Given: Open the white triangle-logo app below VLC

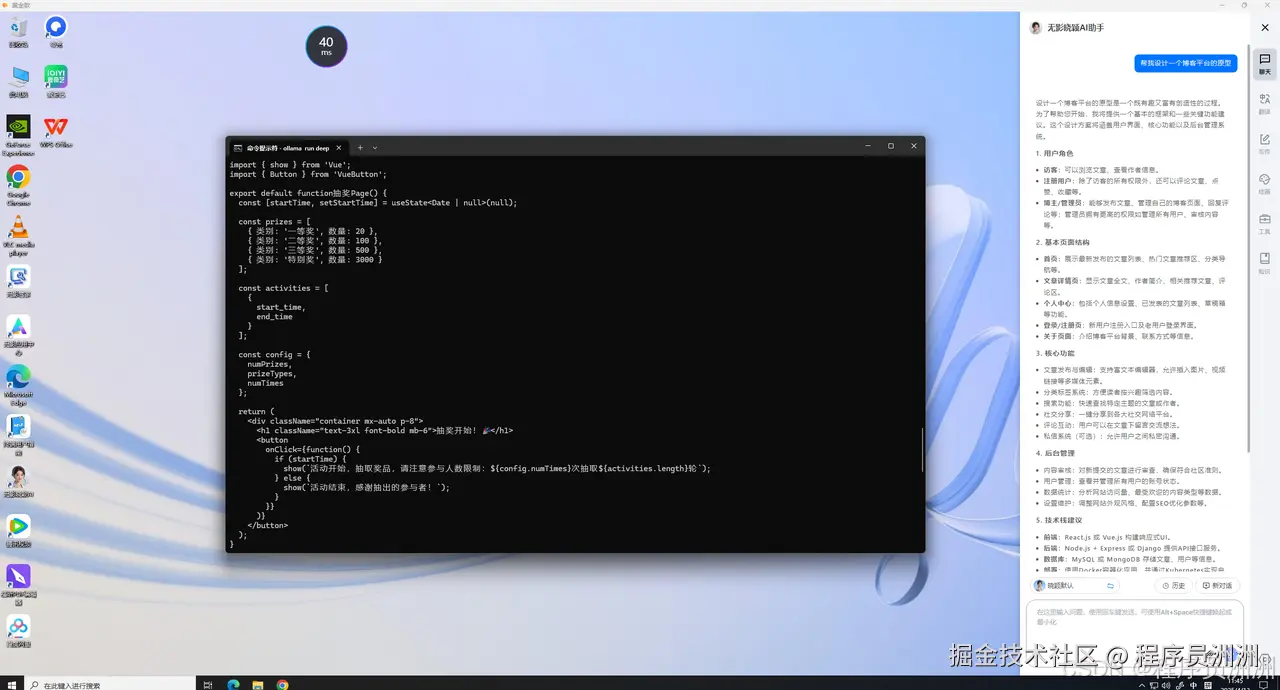Looking at the screenshot, I should click(18, 334).
